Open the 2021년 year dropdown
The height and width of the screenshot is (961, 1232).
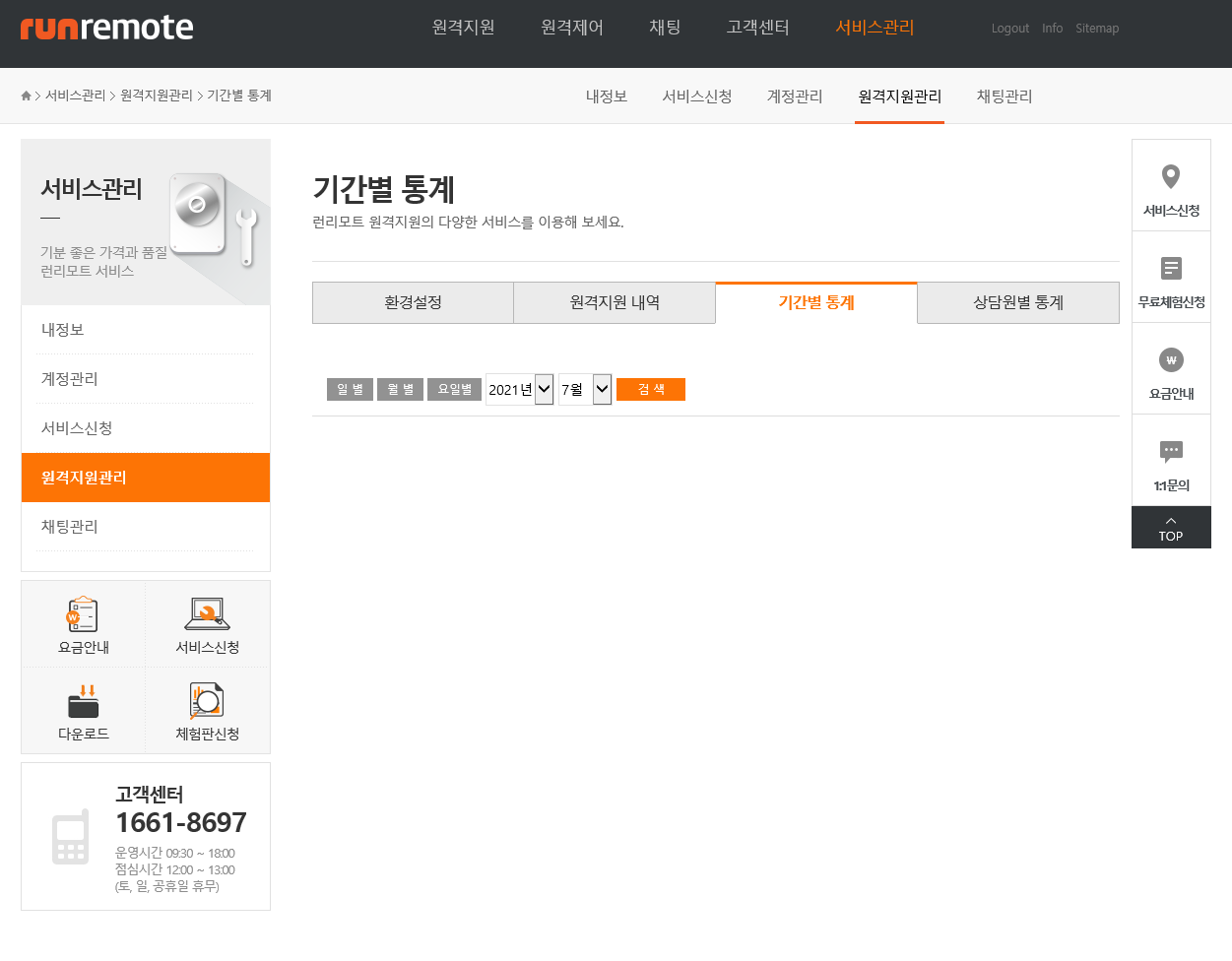coord(520,390)
